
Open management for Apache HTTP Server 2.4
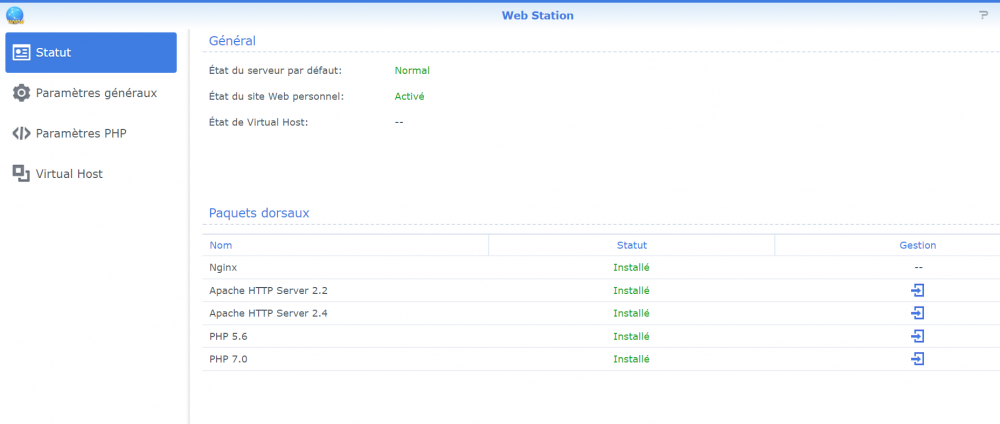click(917, 313)
